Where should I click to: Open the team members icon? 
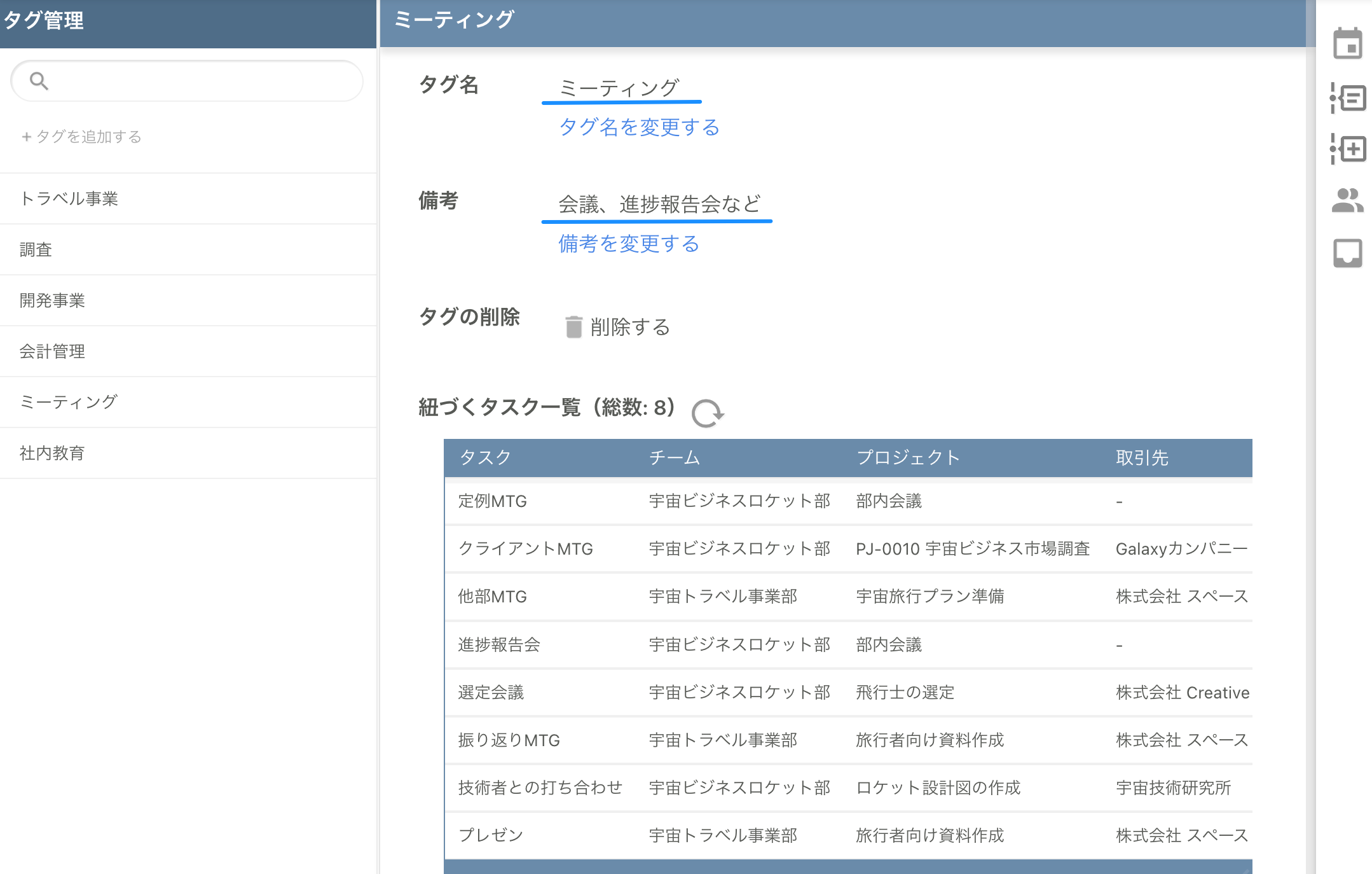1347,199
